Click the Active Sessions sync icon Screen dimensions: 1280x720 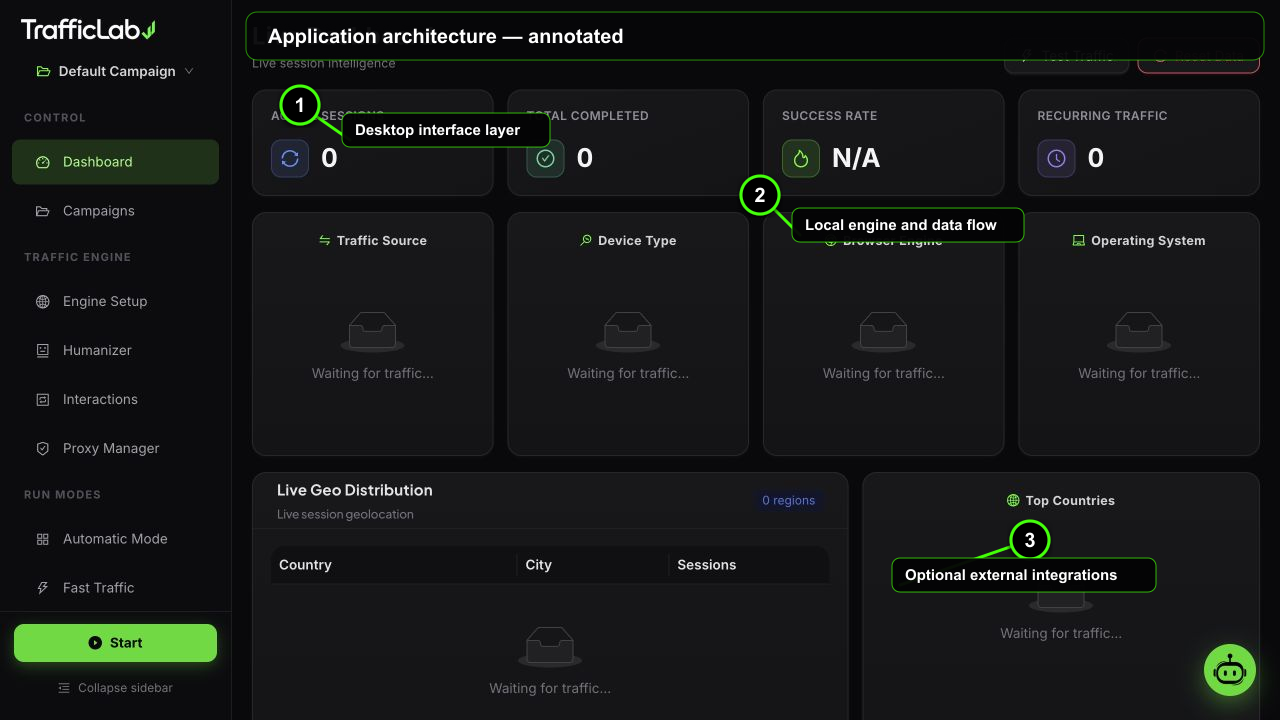coord(290,158)
